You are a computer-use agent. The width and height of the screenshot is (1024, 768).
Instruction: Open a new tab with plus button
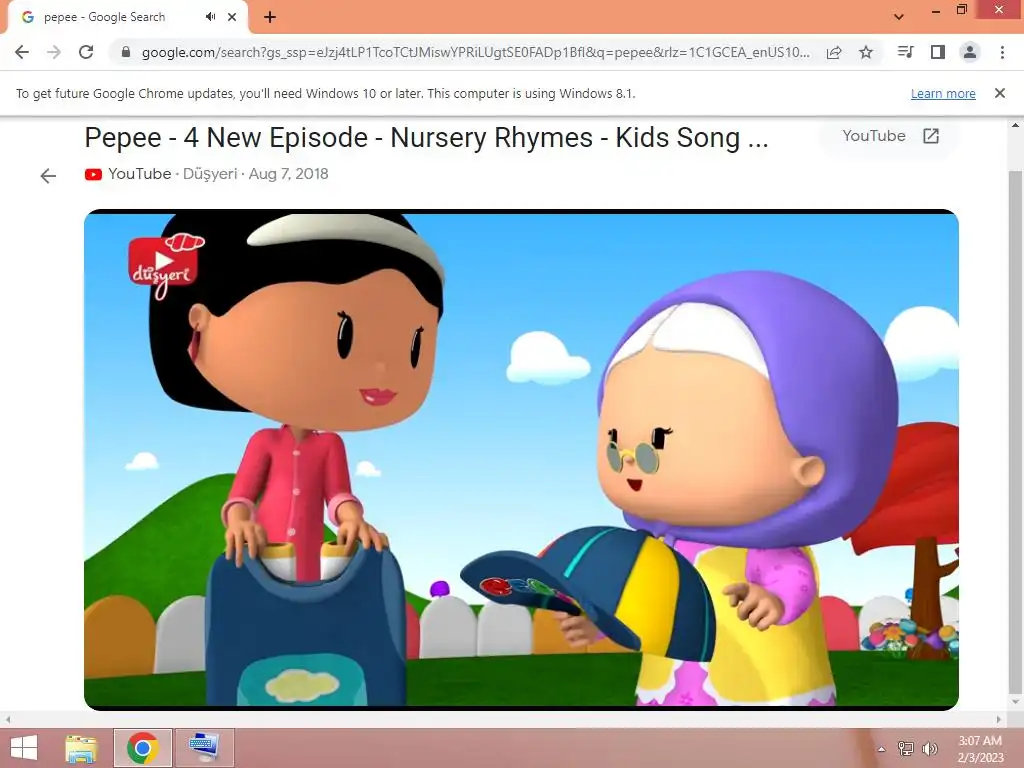click(270, 17)
